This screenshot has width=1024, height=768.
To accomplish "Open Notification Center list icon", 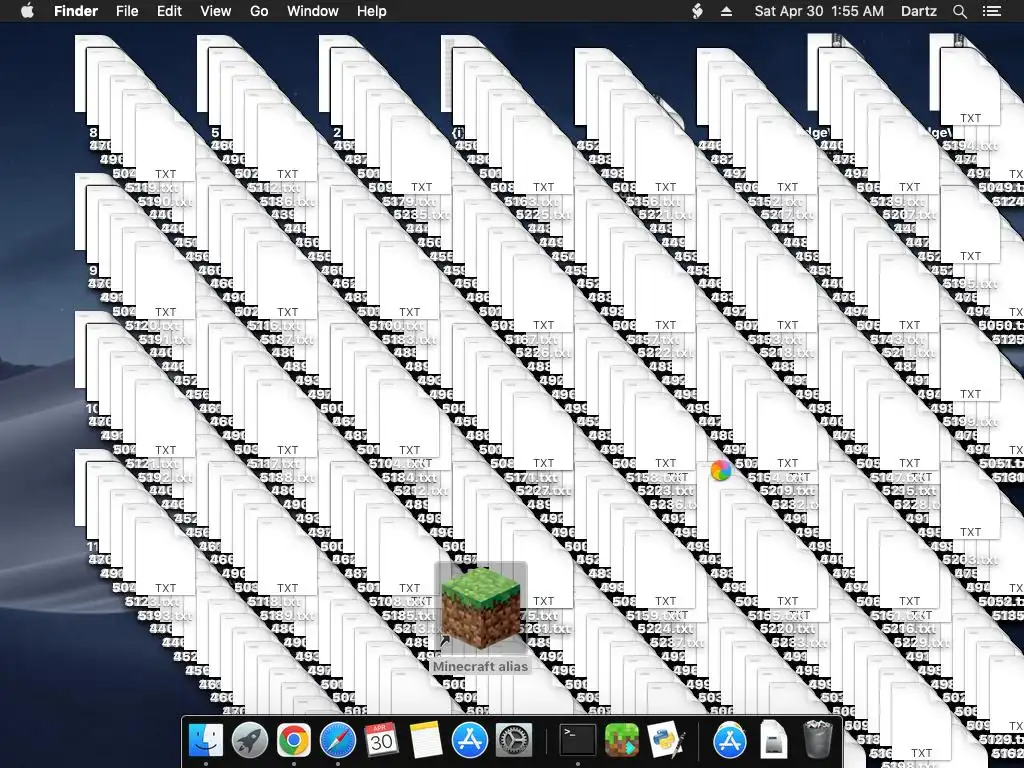I will pyautogui.click(x=991, y=11).
